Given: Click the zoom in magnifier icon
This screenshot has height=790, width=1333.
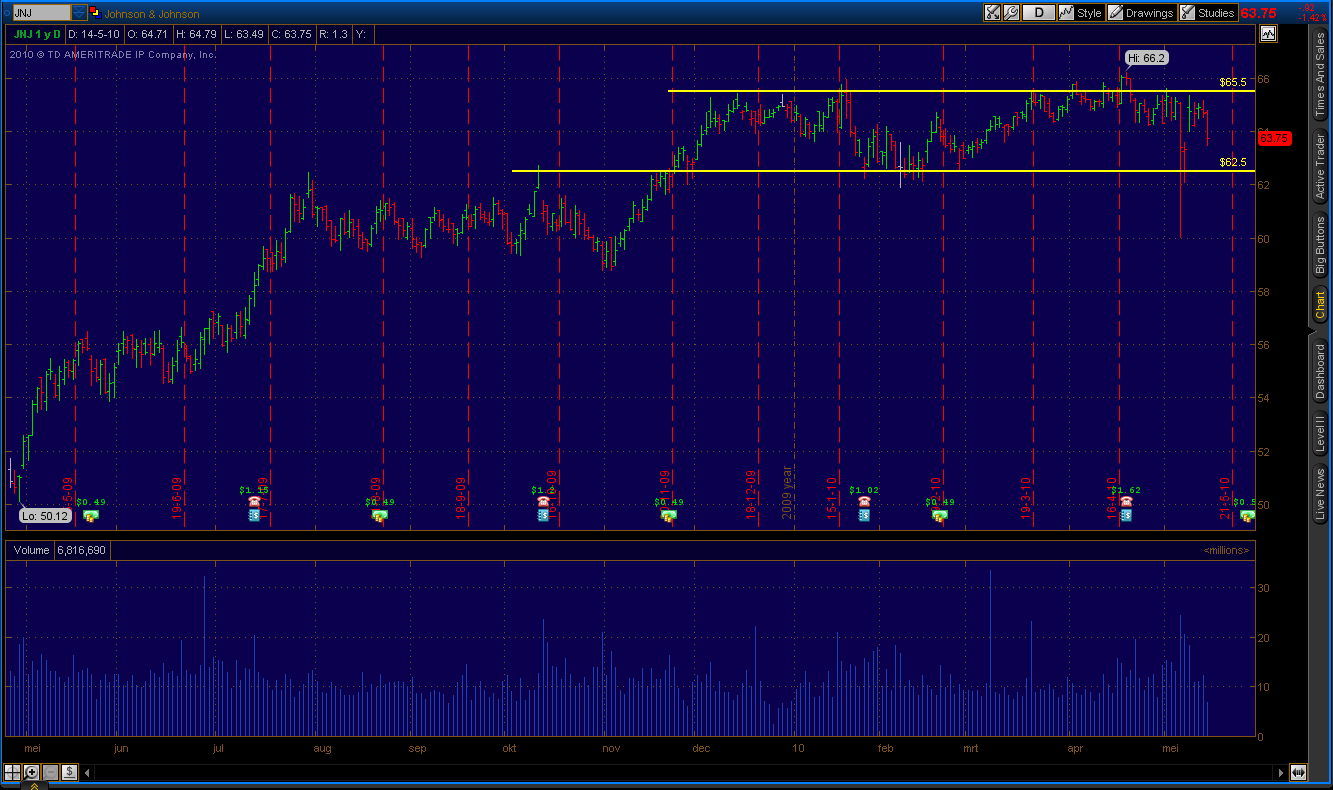Looking at the screenshot, I should [x=31, y=772].
